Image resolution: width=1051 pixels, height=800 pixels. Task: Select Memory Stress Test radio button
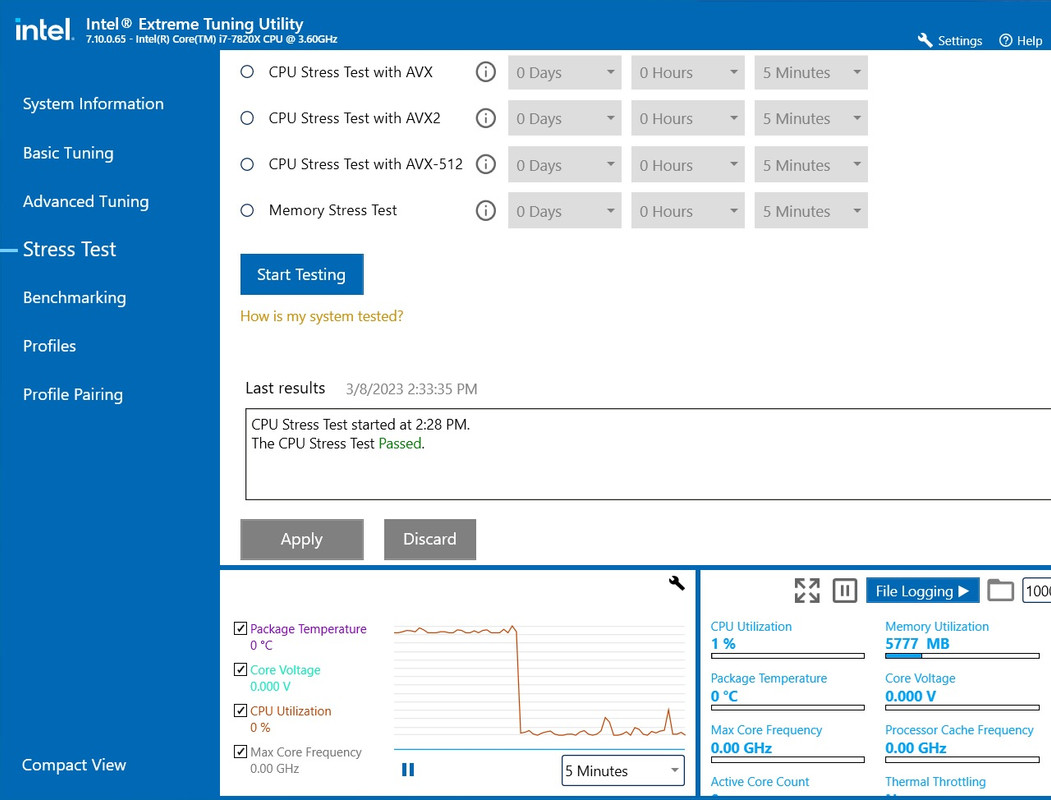[x=247, y=210]
